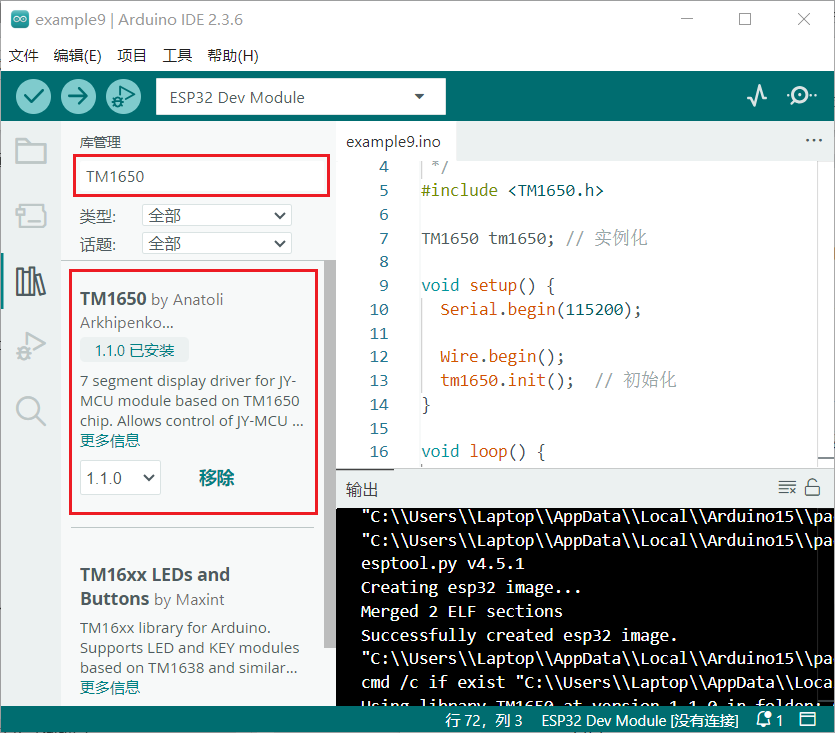Minimize the Arduino IDE window
835x733 pixels.
(687, 19)
